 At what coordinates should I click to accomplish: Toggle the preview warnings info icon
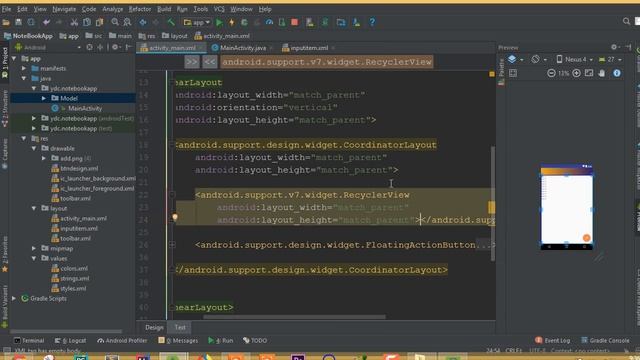coord(617,73)
